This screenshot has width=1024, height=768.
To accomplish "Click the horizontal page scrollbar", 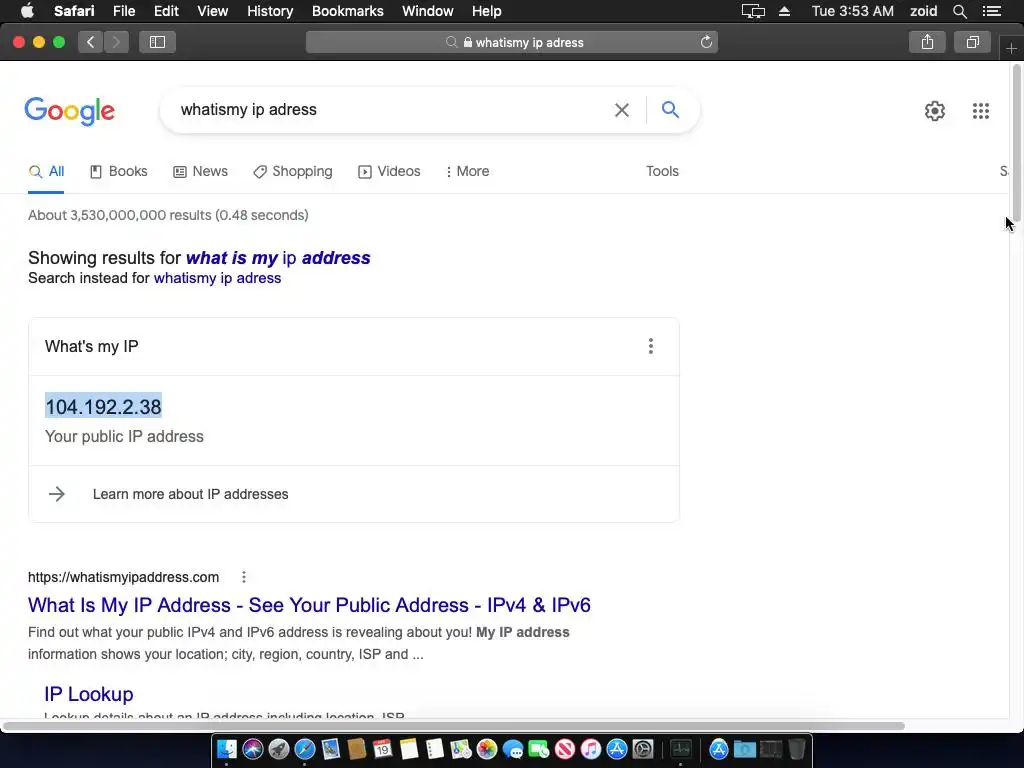I will point(453,726).
